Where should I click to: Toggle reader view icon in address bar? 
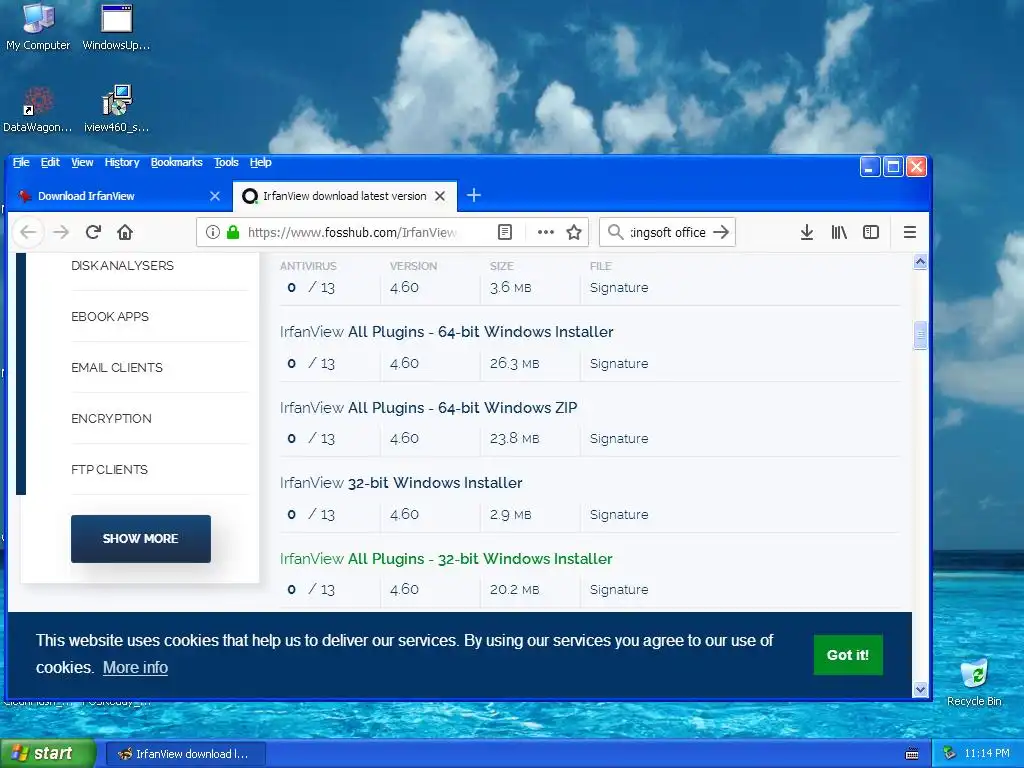pyautogui.click(x=505, y=232)
